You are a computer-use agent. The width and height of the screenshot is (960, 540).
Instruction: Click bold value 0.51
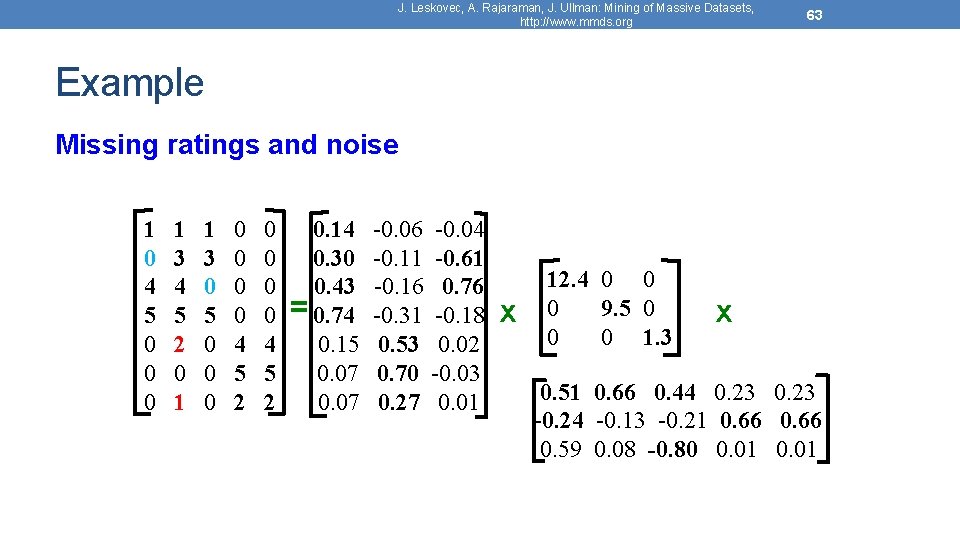[560, 392]
